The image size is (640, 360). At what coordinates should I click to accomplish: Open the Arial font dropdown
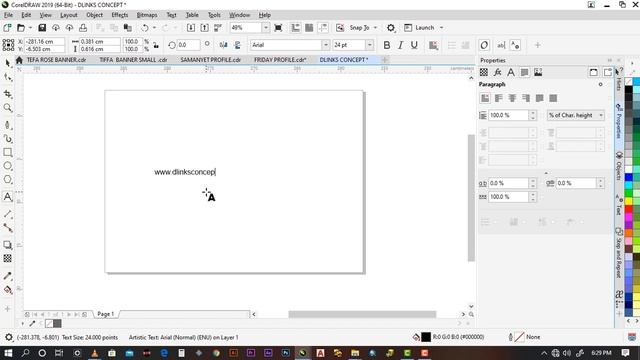[x=326, y=45]
